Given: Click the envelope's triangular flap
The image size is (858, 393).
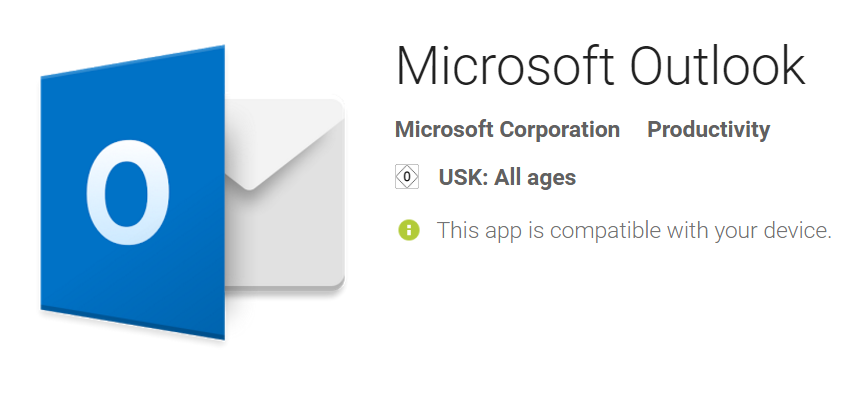Looking at the screenshot, I should tap(283, 145).
